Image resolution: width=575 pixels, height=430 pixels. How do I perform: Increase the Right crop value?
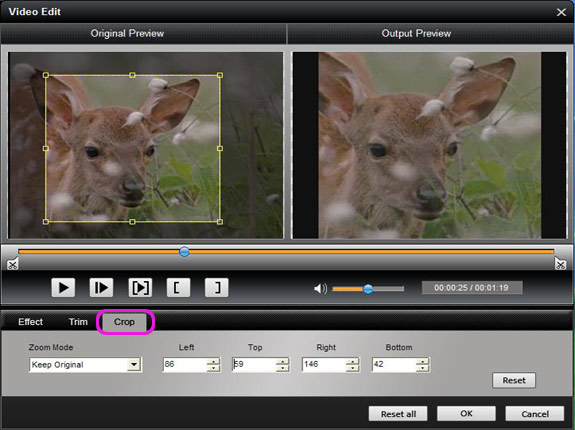pos(352,361)
